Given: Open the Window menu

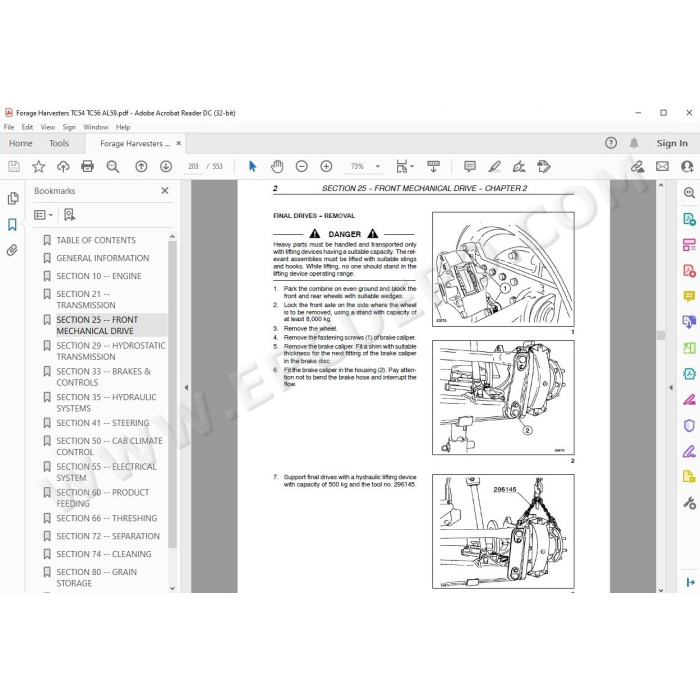Looking at the screenshot, I should pyautogui.click(x=96, y=127).
